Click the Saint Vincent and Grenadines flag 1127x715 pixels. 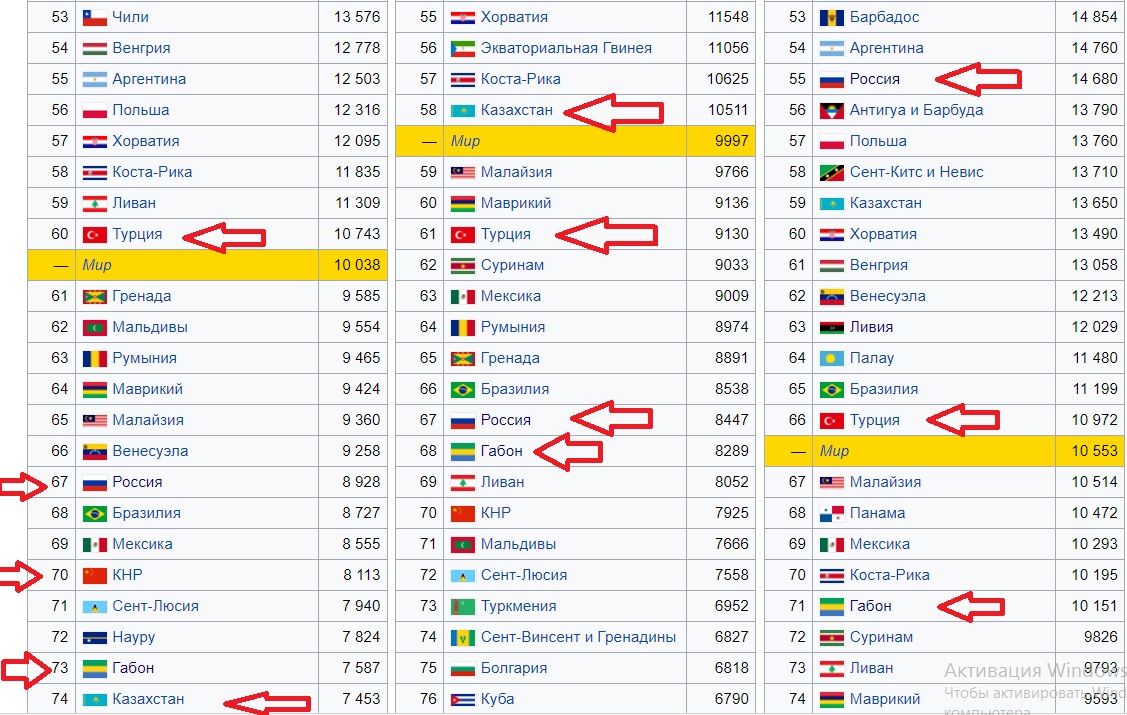tap(463, 637)
